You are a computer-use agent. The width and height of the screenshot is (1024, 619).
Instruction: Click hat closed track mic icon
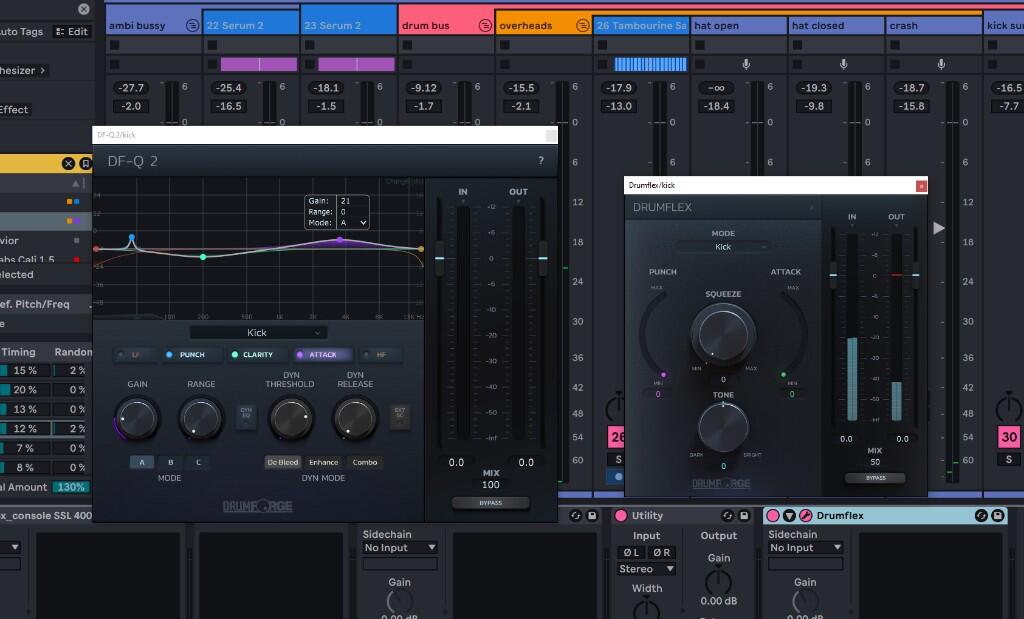pyautogui.click(x=843, y=64)
